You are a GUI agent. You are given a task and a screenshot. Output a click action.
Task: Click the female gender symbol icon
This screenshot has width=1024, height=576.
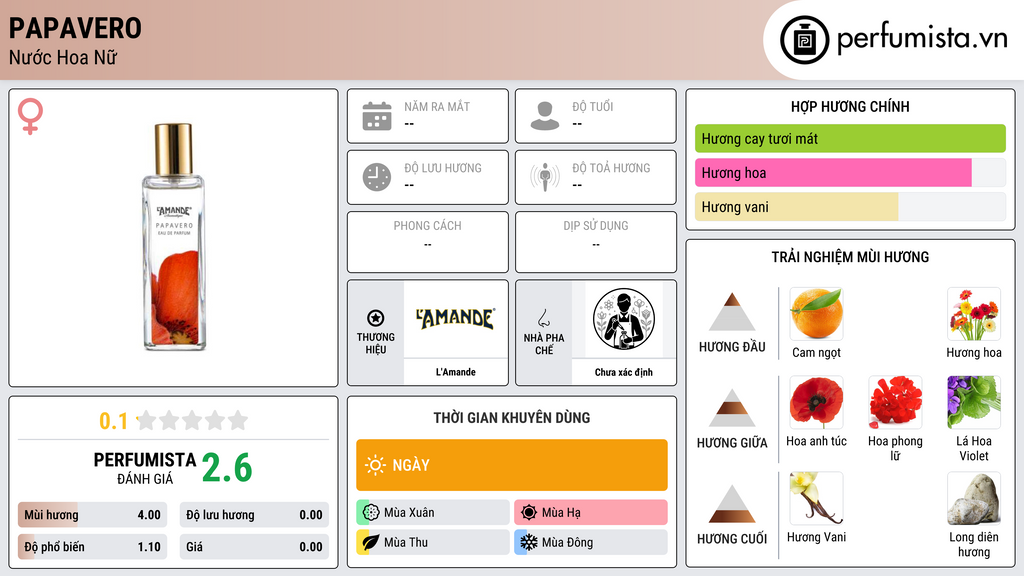(30, 116)
